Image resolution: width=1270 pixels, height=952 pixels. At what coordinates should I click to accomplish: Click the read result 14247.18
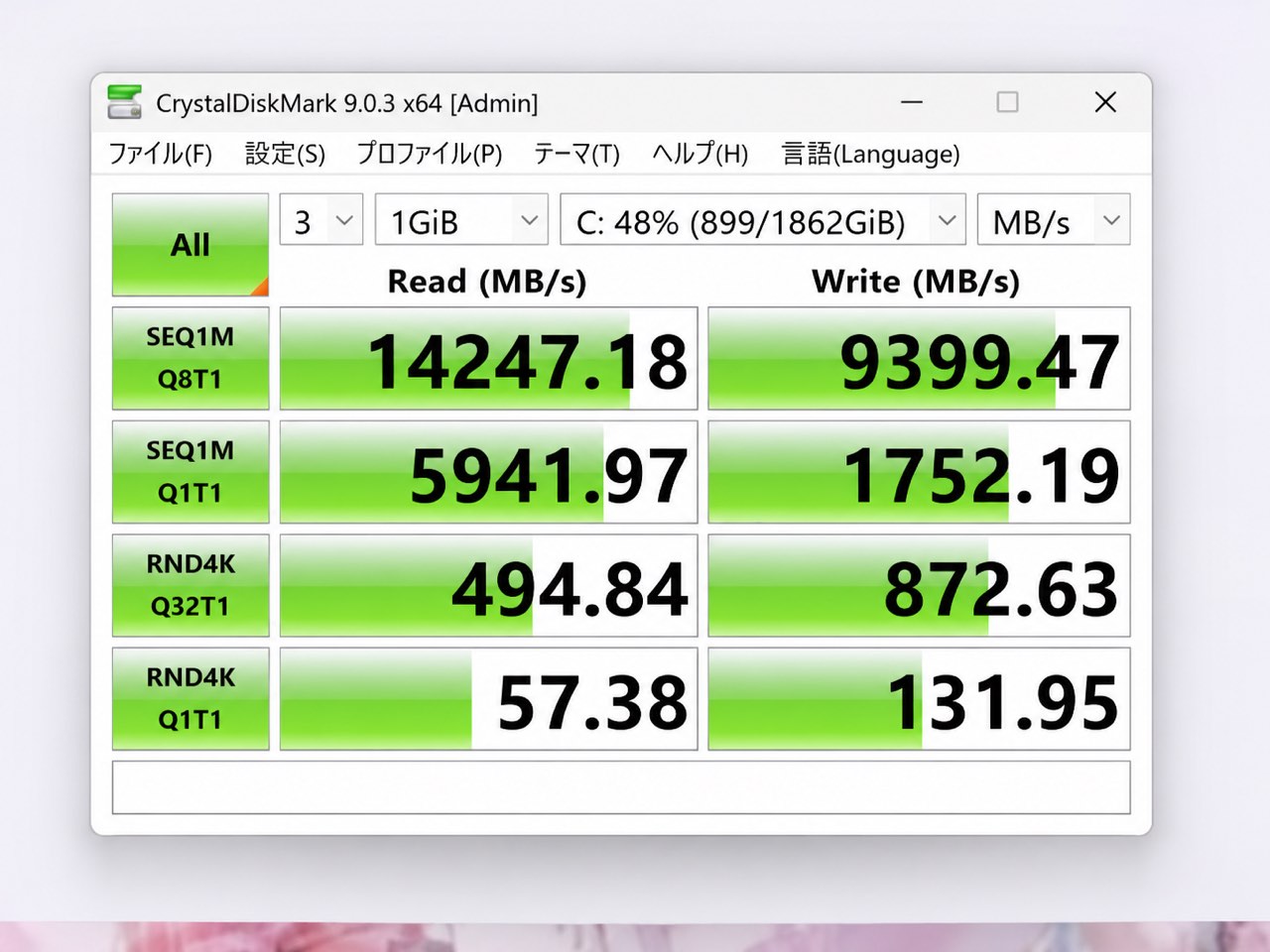point(489,358)
